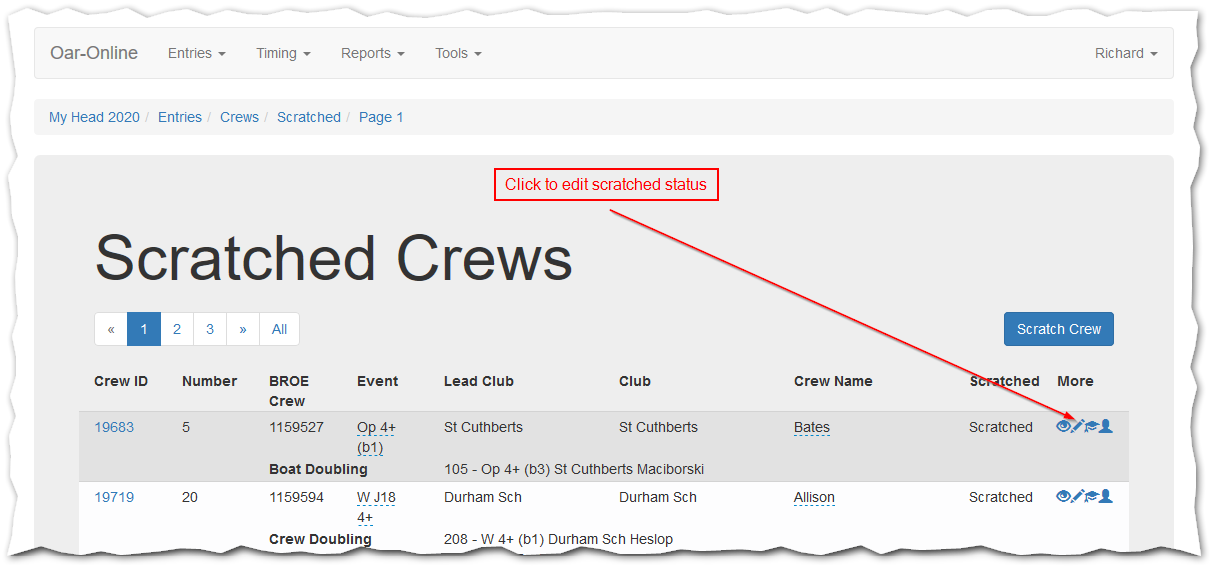The height and width of the screenshot is (567, 1212).
Task: Click the Oar-Online brand logo
Action: (94, 53)
